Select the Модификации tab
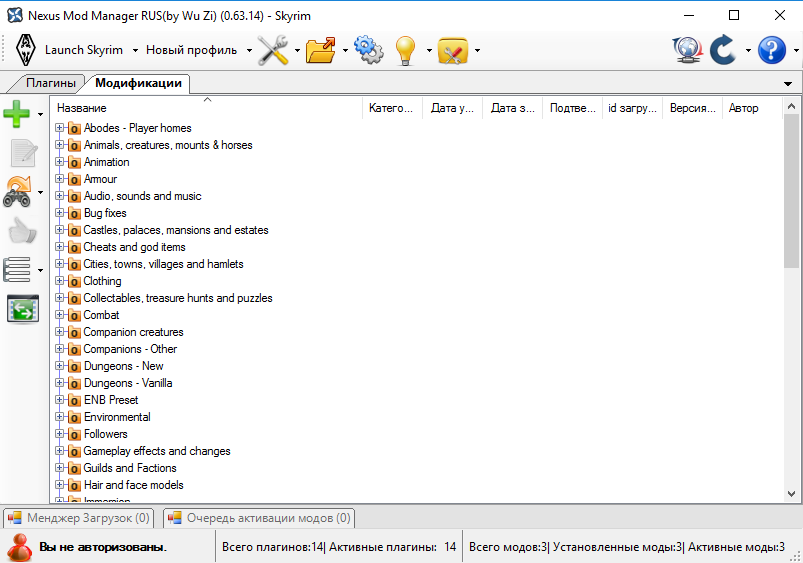Image resolution: width=803 pixels, height=563 pixels. pos(138,83)
